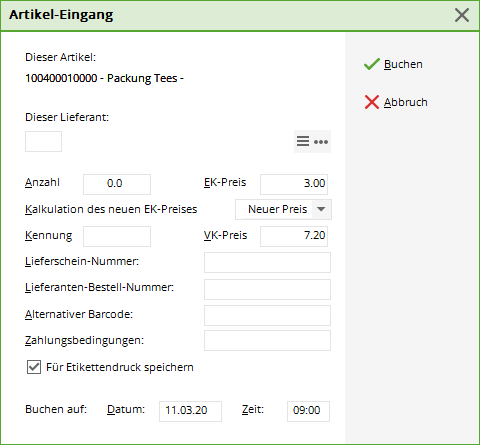This screenshot has height=445, width=480.
Task: Click the red X Abbruch icon
Action: point(372,102)
